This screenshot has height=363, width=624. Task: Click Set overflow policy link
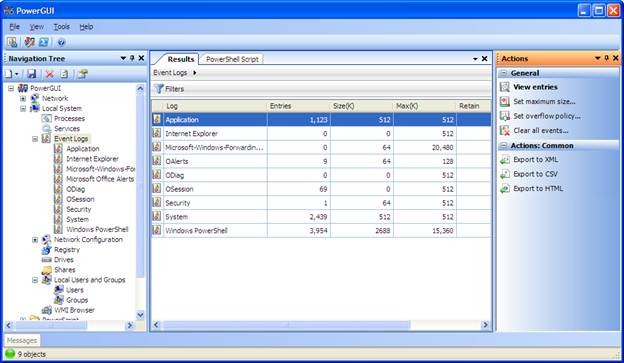point(547,116)
